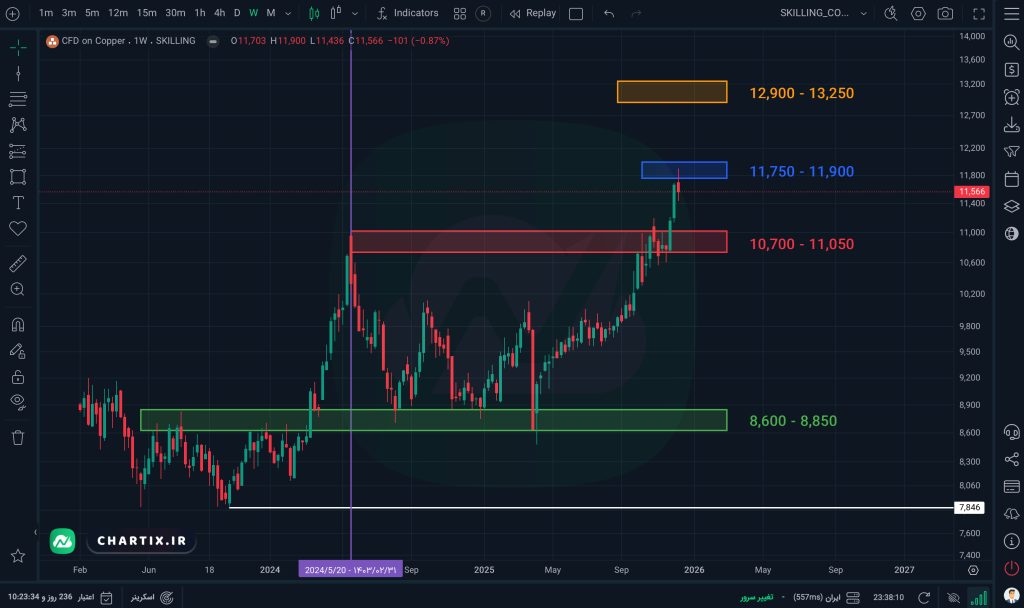Image resolution: width=1024 pixels, height=608 pixels.
Task: Expand the timeframe dropdown arrow
Action: [x=289, y=13]
